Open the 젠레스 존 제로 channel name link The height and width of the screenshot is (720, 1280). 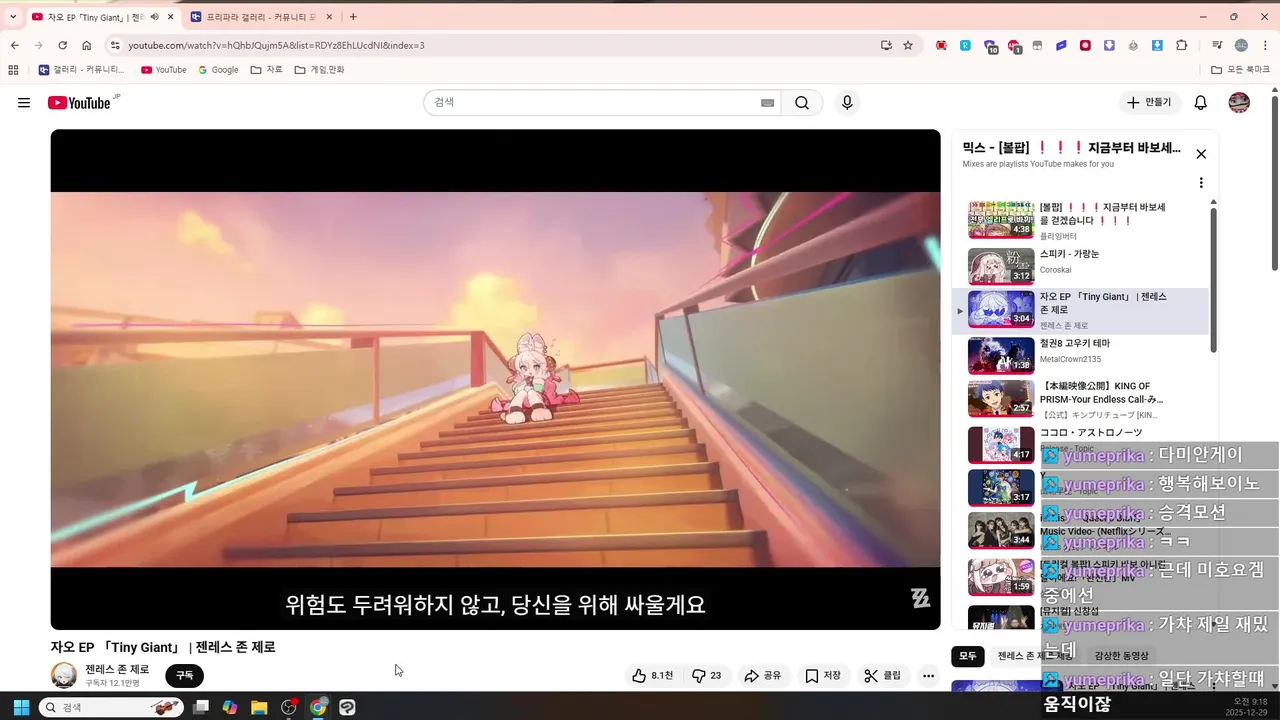(117, 670)
